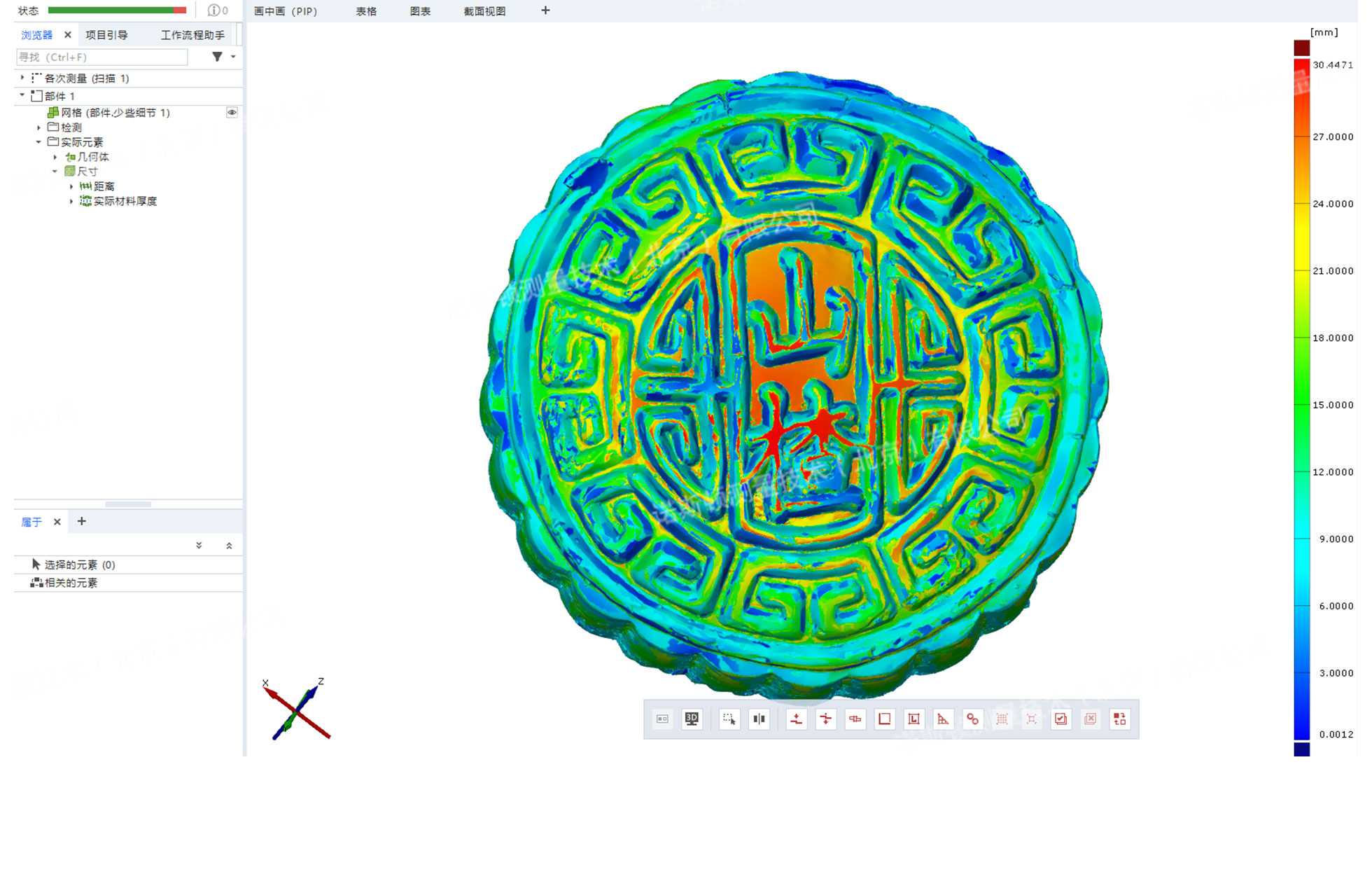Activate the rectangle selection cursor tool
This screenshot has height=872, width=1372.
[729, 719]
